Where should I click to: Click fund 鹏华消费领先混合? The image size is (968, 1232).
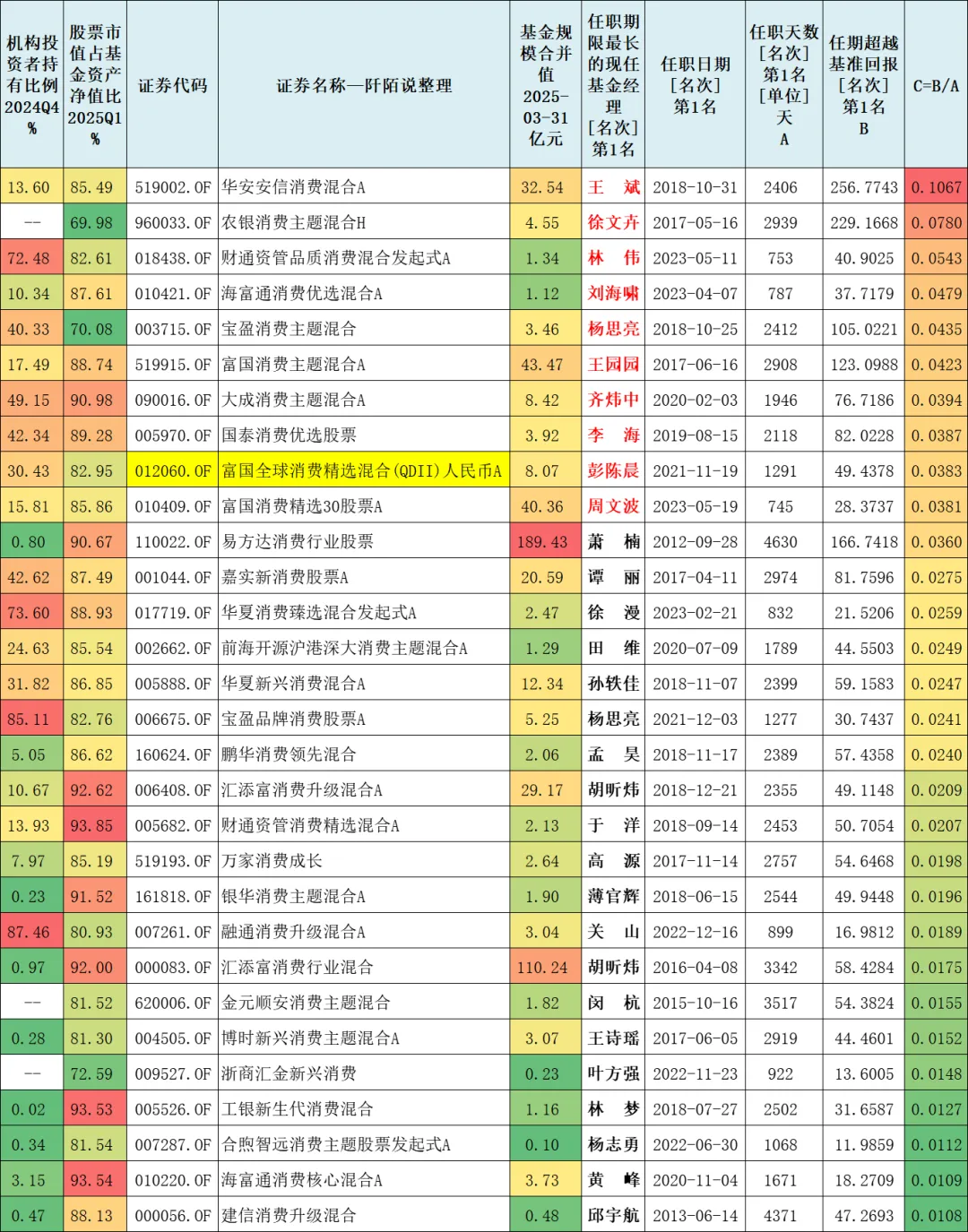pos(290,754)
